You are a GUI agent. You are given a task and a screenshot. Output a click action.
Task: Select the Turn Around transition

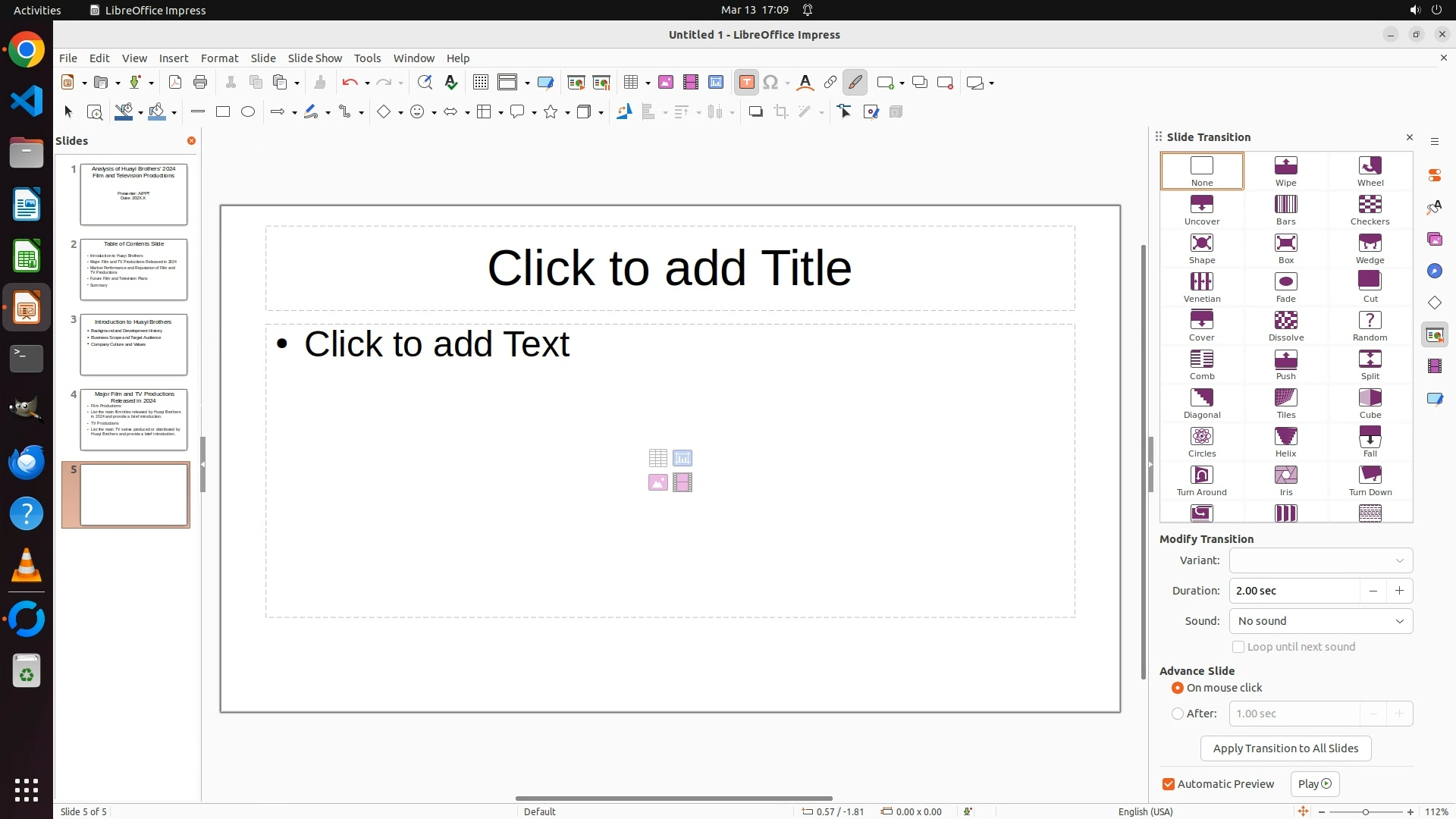coord(1202,481)
